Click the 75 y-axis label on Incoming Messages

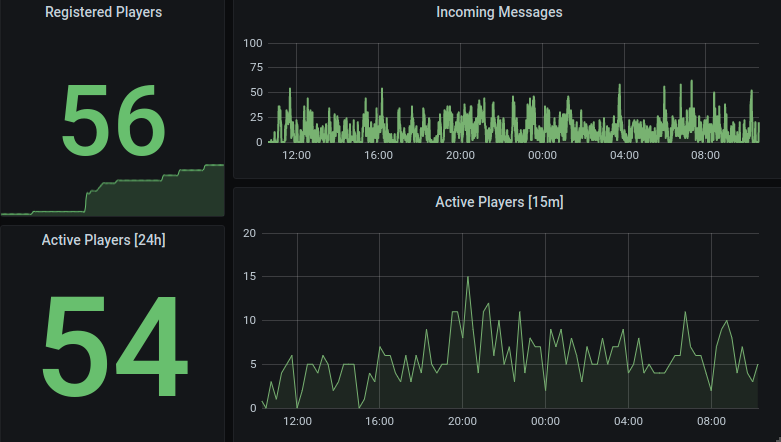point(256,67)
